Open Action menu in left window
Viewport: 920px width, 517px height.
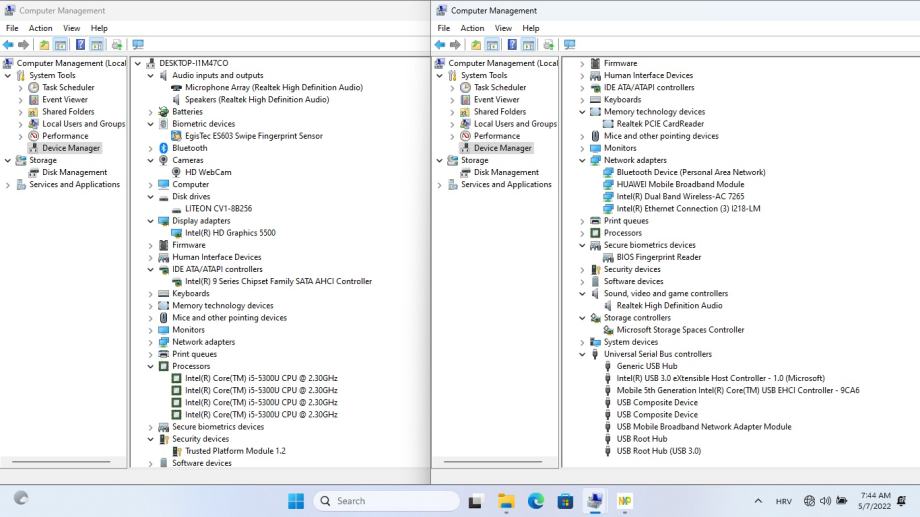(x=40, y=28)
